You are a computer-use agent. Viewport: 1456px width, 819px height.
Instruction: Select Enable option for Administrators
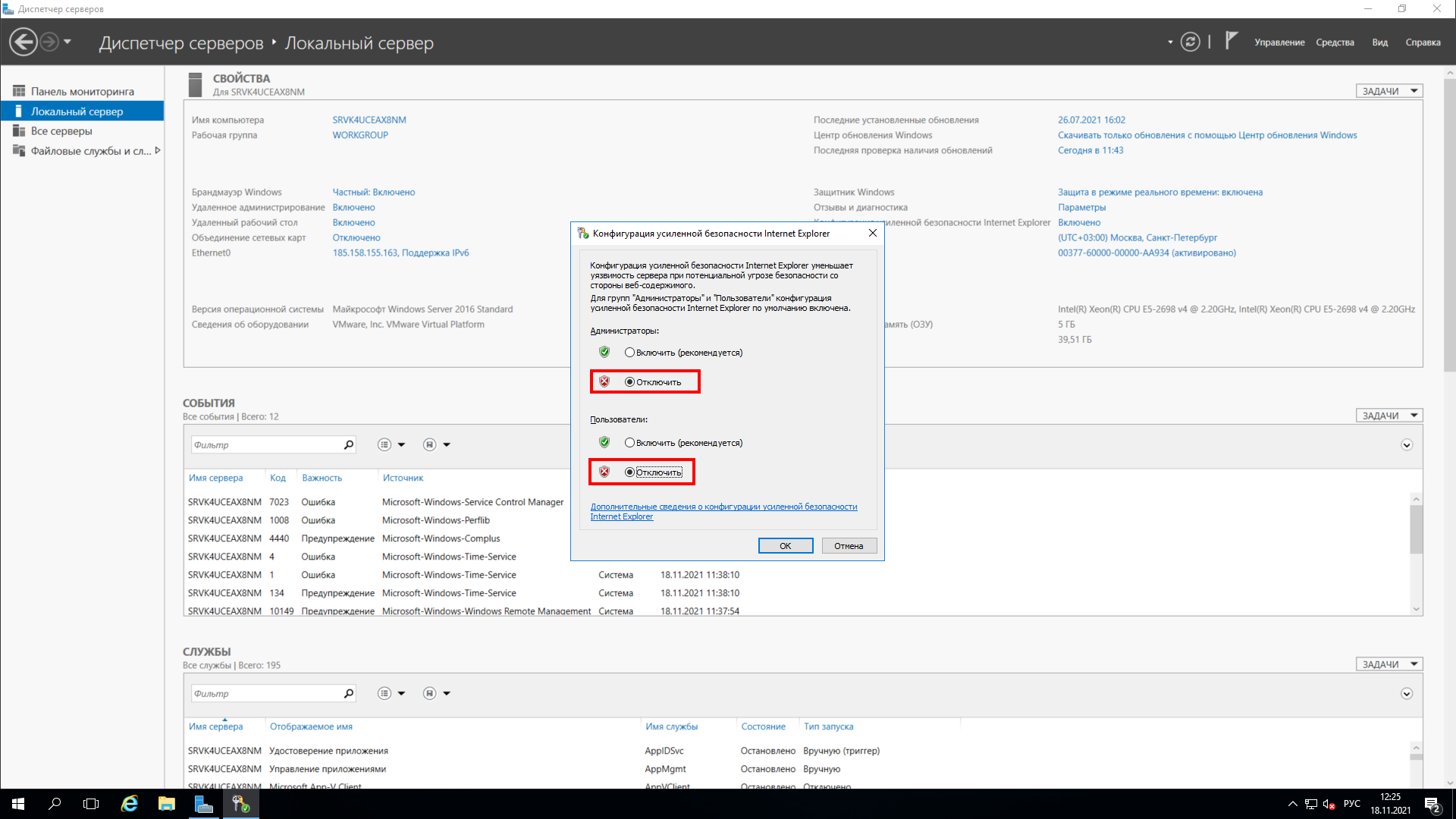click(629, 353)
